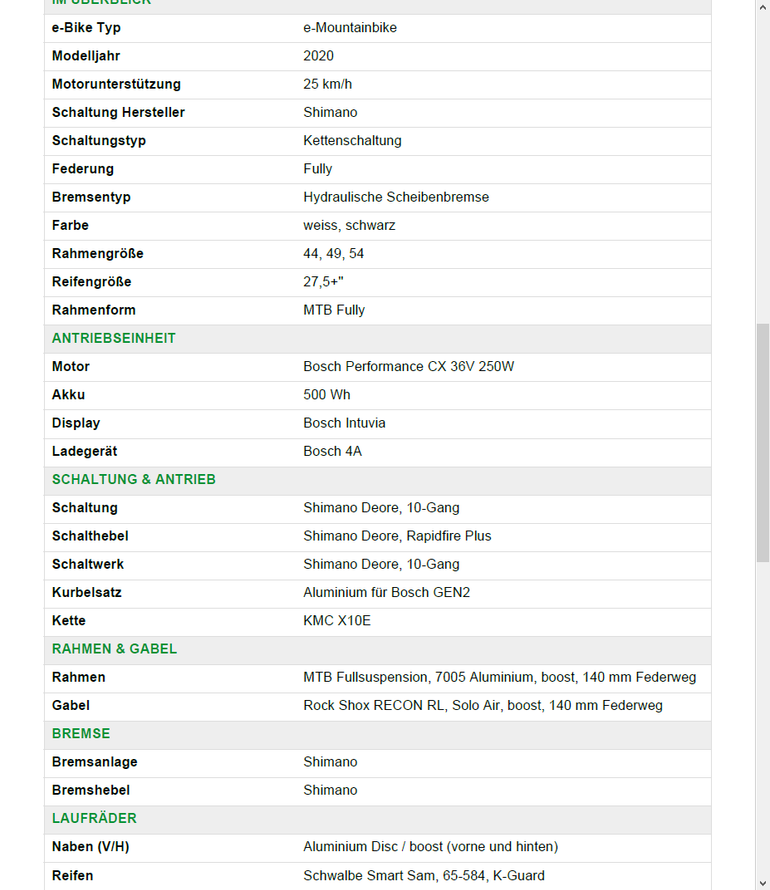
Task: Click the 'Bremsanlage' label
Action: point(95,762)
